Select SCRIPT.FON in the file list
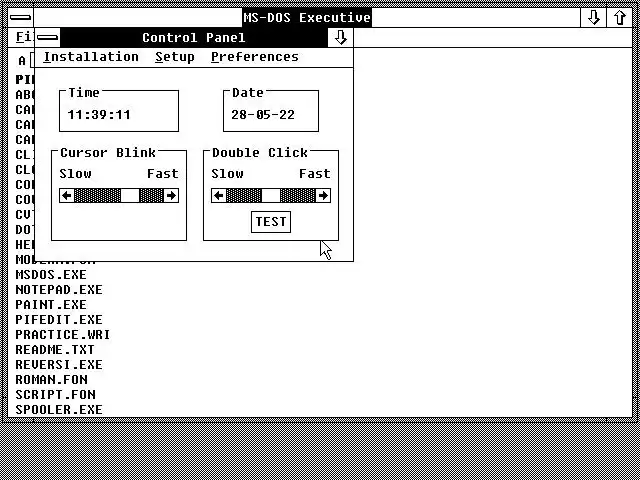640x480 pixels. click(56, 395)
